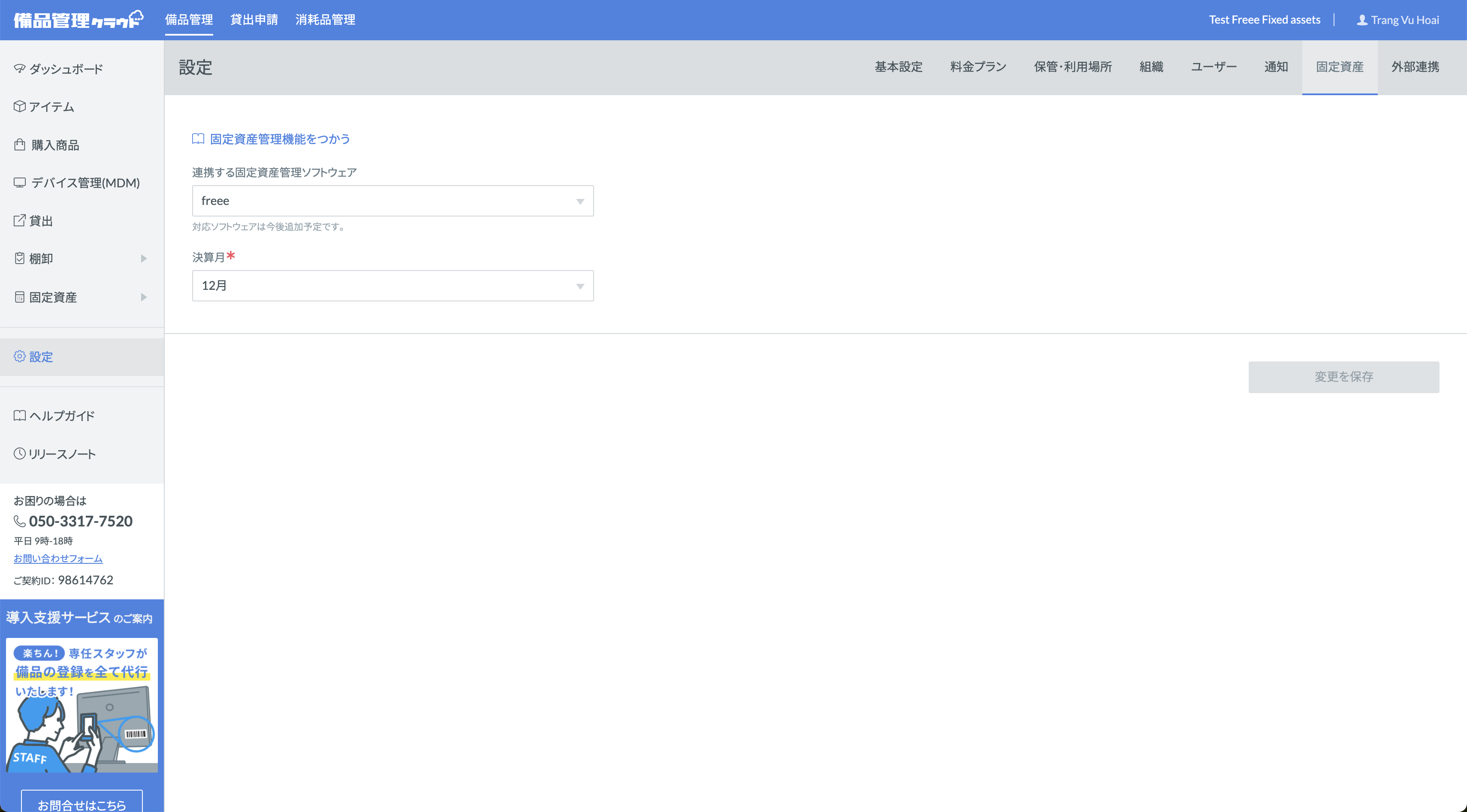The height and width of the screenshot is (812, 1467).
Task: Switch to the 消耗品管理 tab
Action: click(x=325, y=19)
